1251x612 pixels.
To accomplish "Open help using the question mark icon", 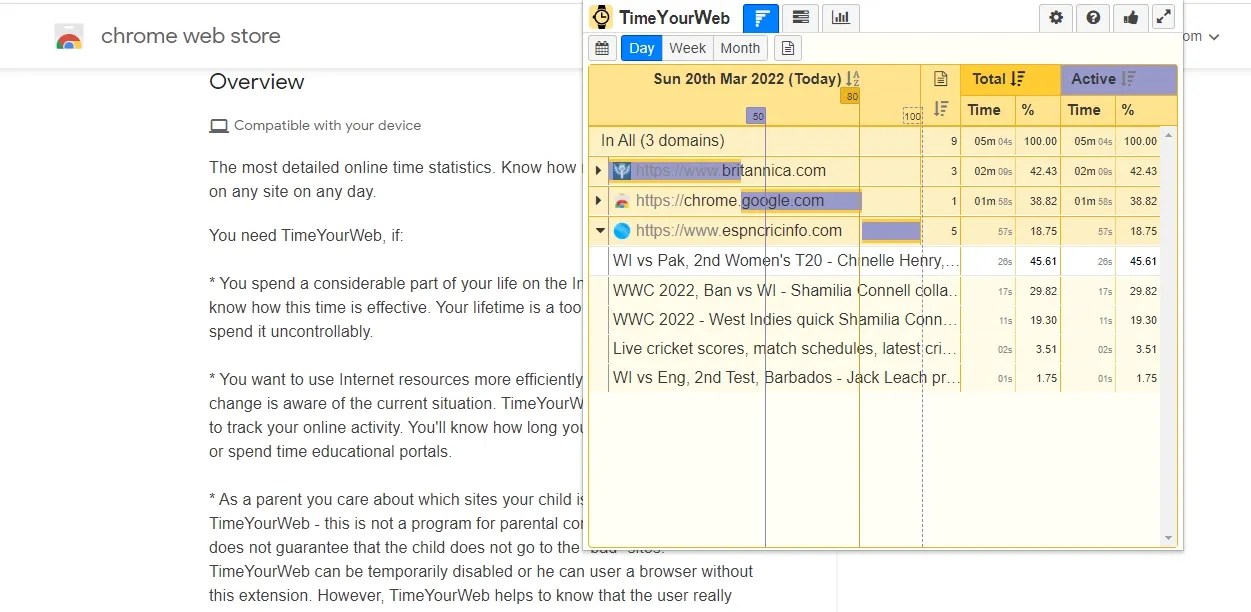I will coord(1093,17).
